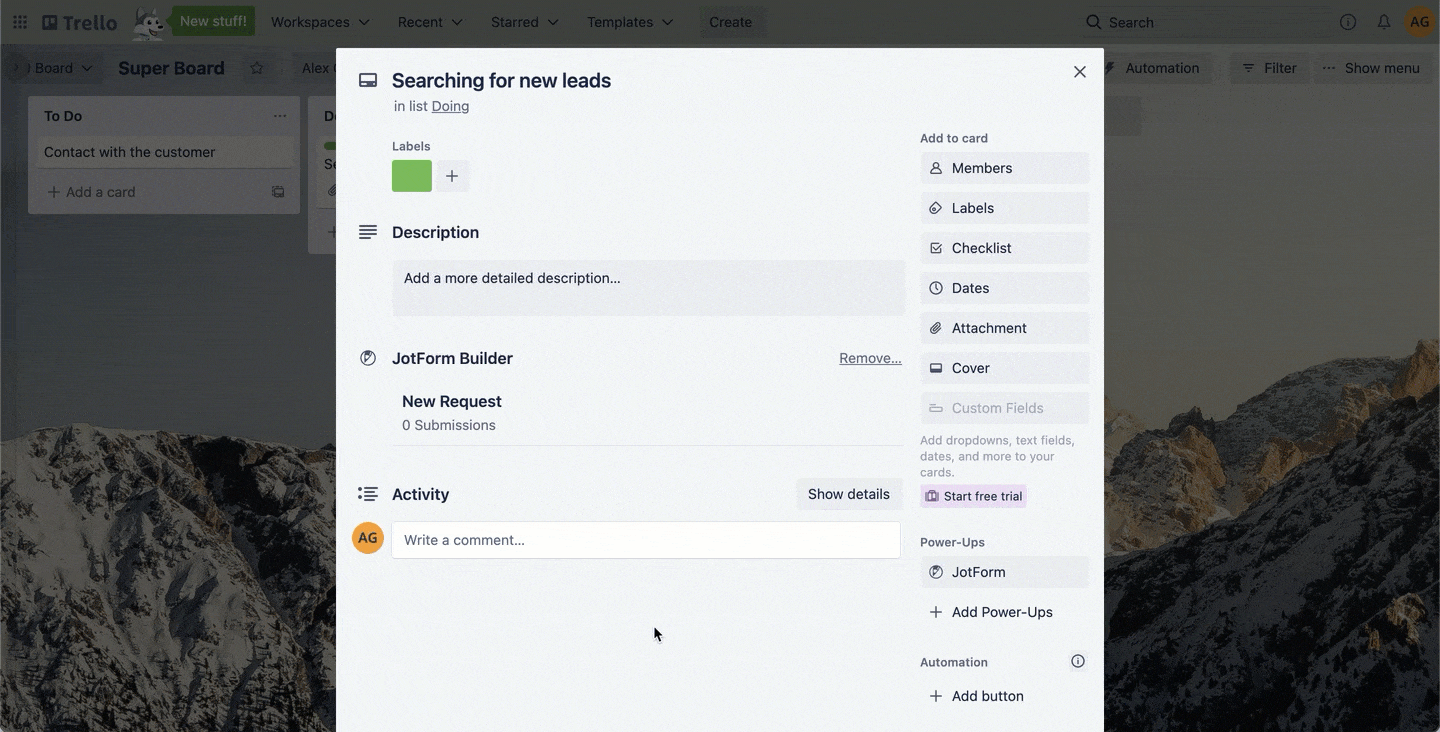Screen dimensions: 1440x732
Task: Click the notifications bell icon
Action: [x=1384, y=22]
